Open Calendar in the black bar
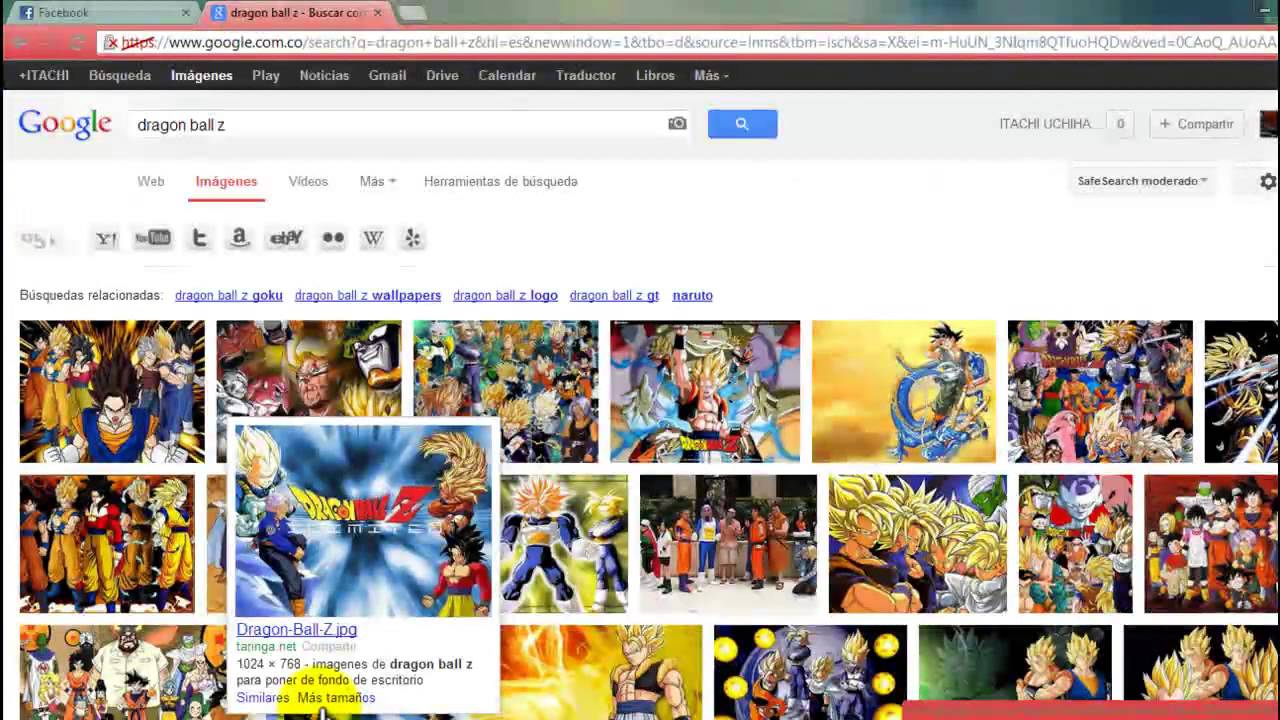 (507, 75)
